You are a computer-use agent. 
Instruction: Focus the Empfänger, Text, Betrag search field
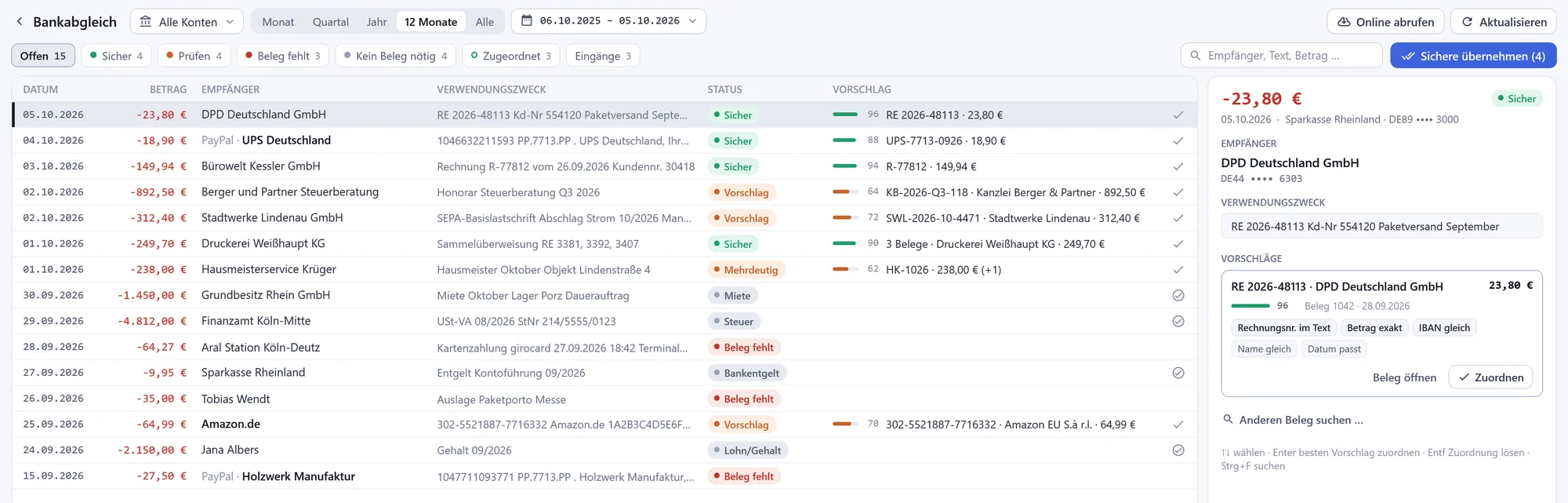pos(1281,56)
